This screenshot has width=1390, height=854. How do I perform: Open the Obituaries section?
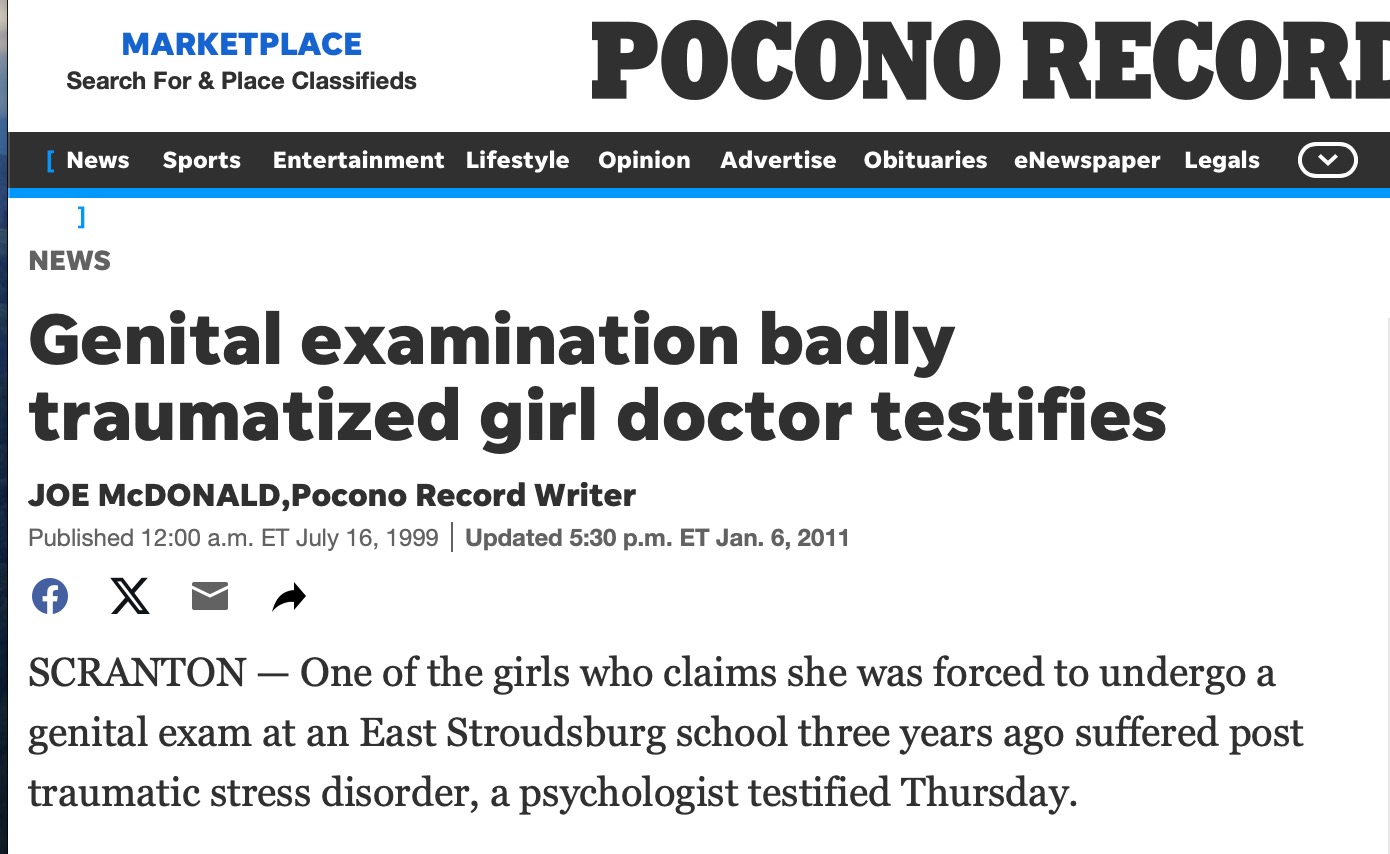point(925,160)
